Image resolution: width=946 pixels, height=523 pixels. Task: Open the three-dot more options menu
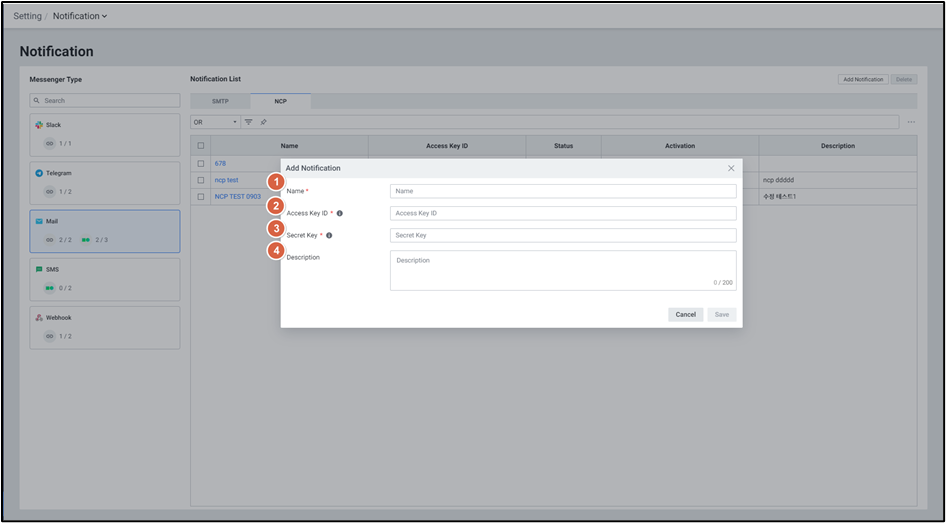pyautogui.click(x=911, y=122)
